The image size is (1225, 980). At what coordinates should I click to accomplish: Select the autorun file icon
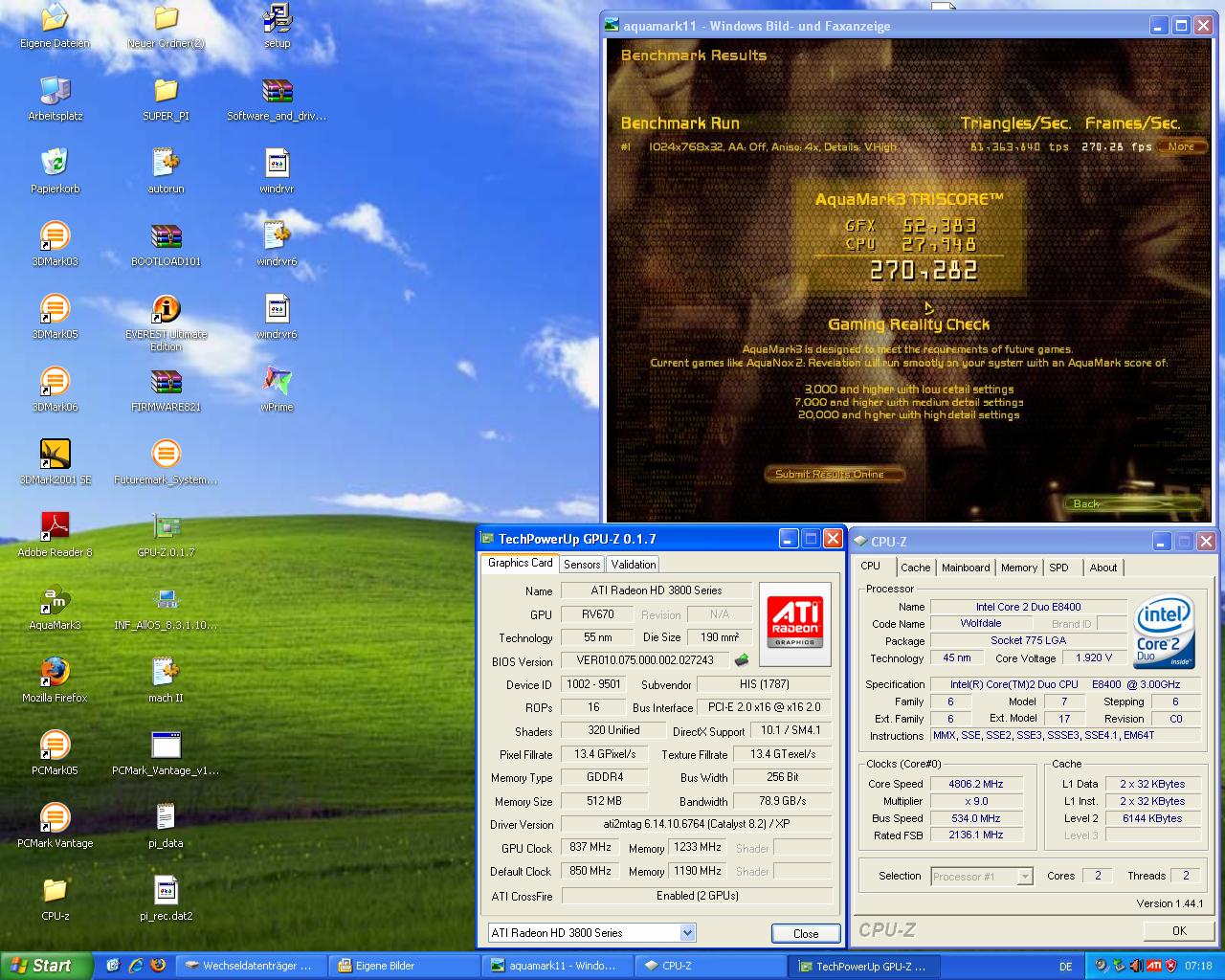[x=166, y=163]
